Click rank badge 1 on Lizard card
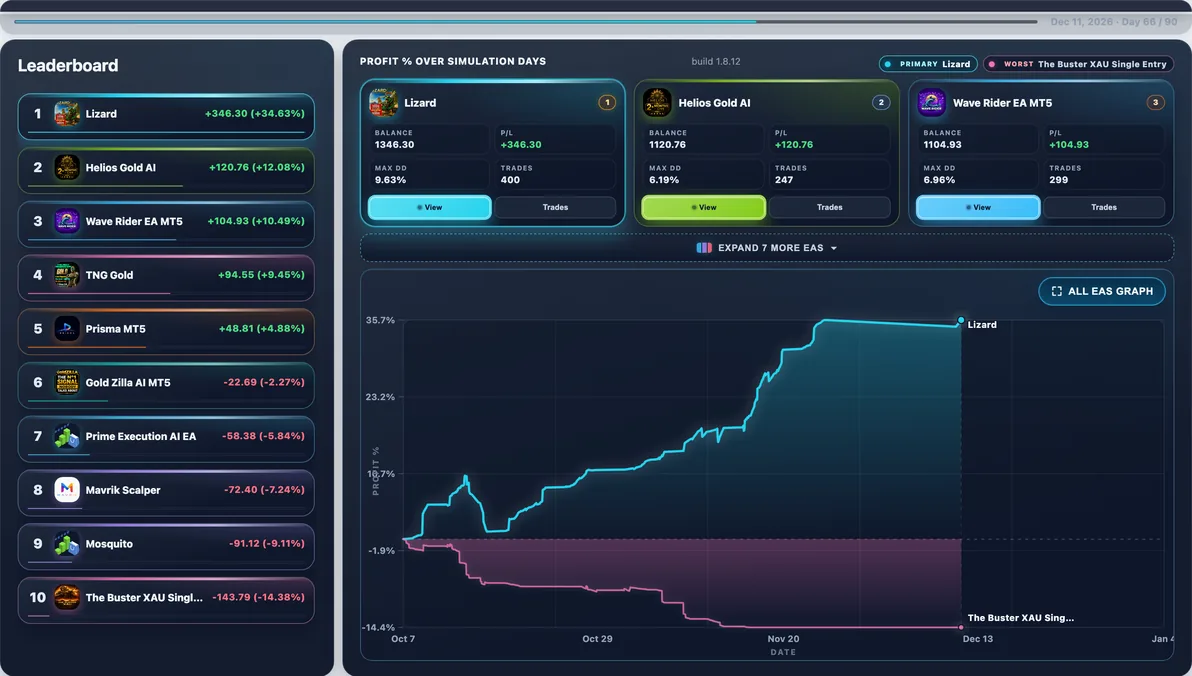1192x676 pixels. tap(607, 103)
